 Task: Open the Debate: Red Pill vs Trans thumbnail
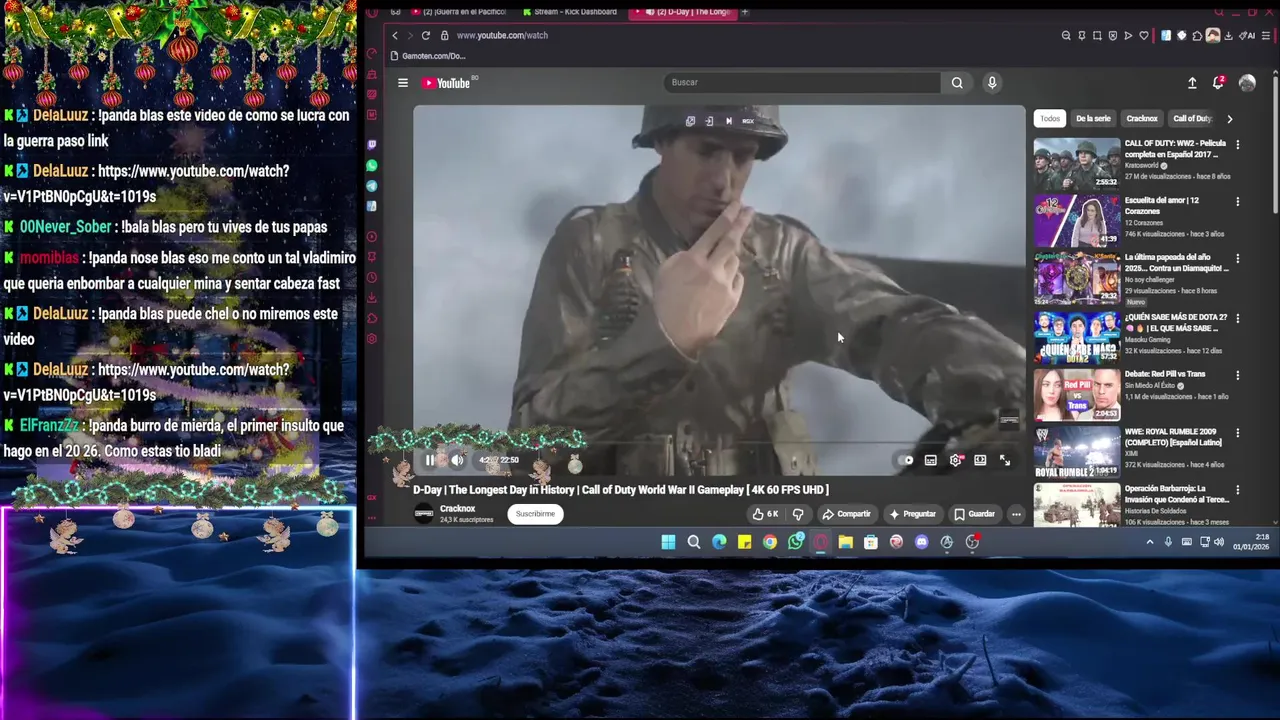1077,394
